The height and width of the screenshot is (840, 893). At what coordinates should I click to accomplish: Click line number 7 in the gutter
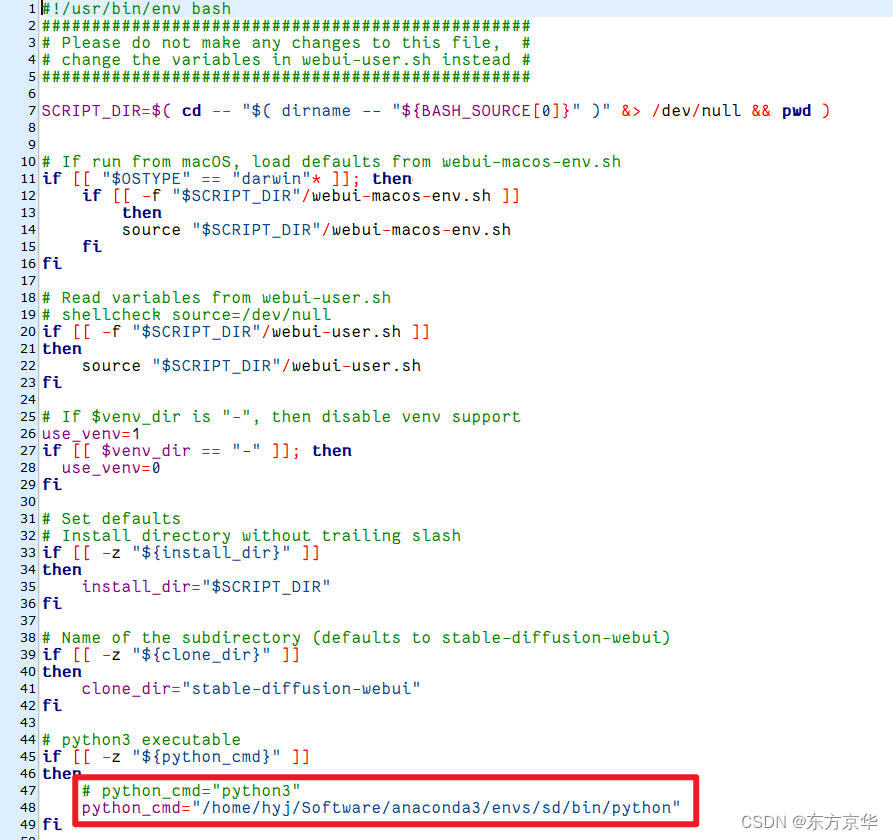[x=32, y=110]
